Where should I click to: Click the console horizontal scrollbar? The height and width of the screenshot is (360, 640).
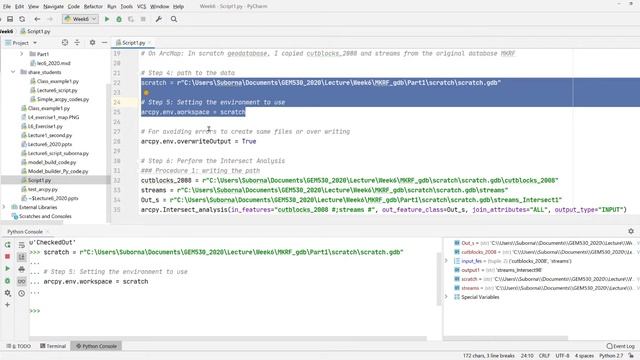pyautogui.click(x=228, y=338)
